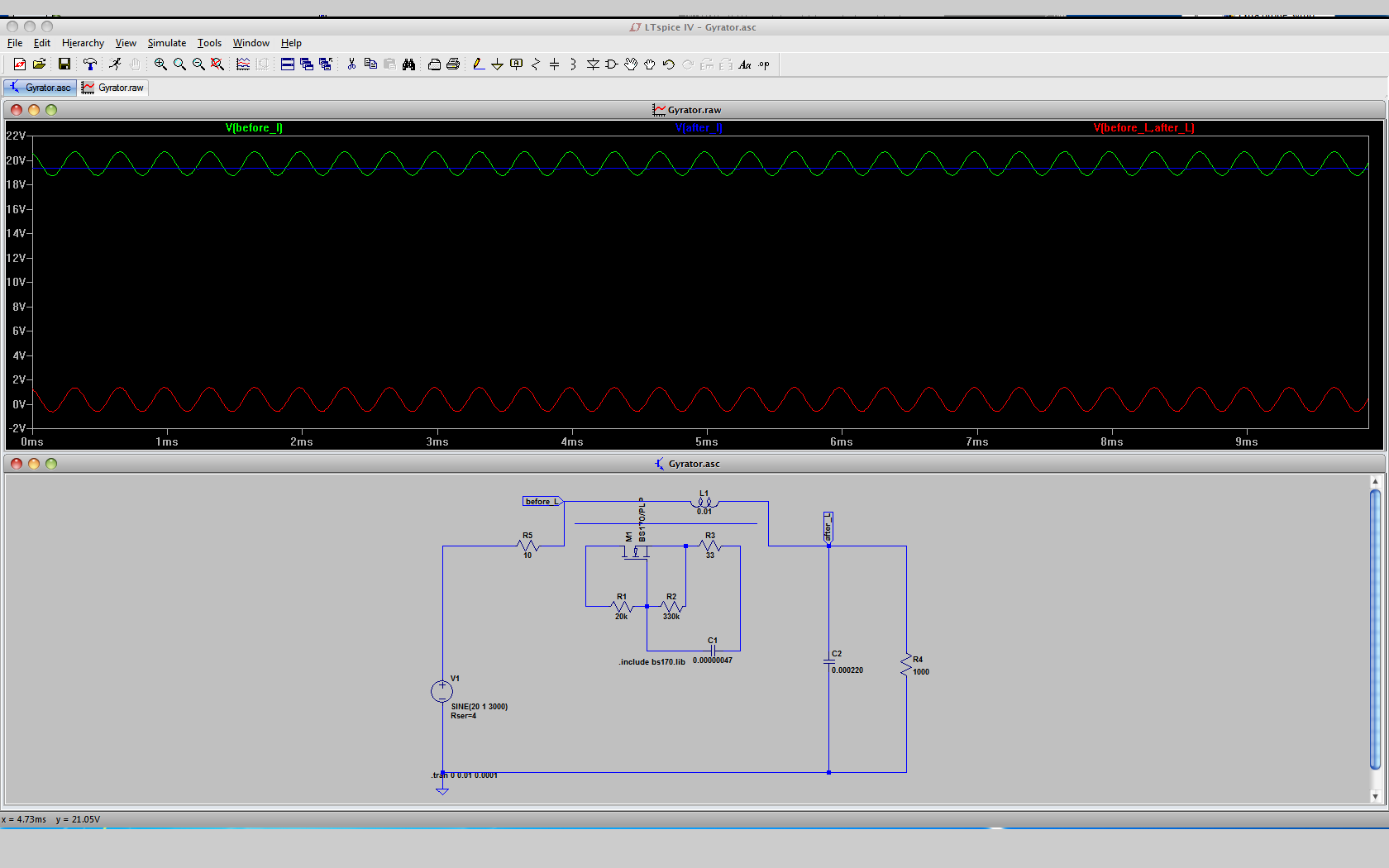
Task: Click the R2 value 330k
Action: (x=671, y=617)
